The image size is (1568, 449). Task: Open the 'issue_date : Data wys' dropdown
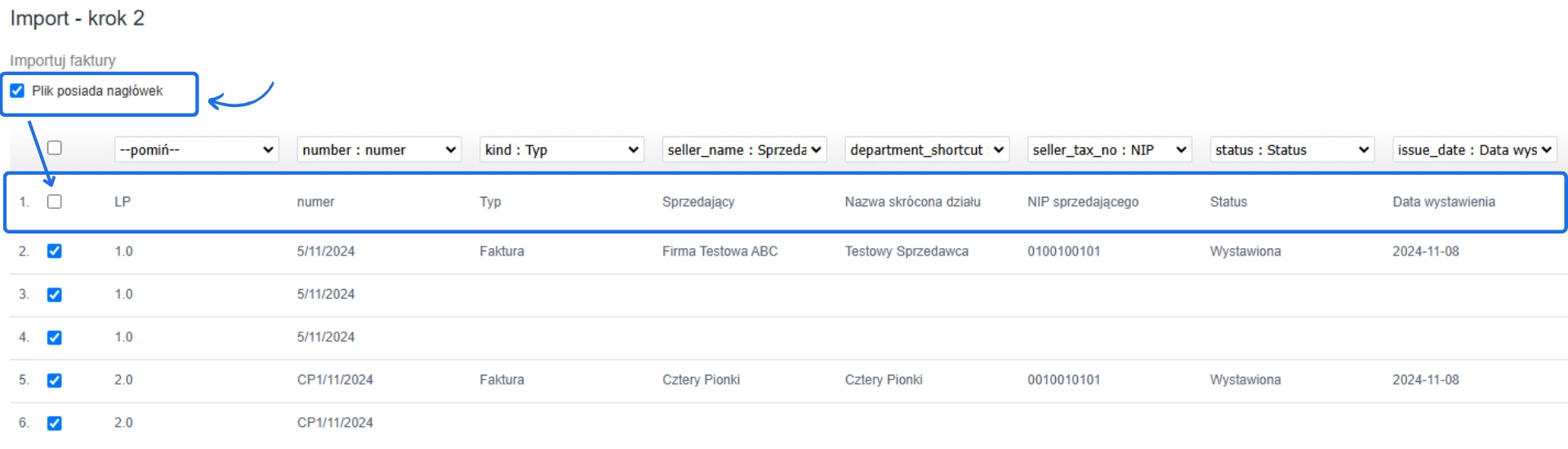tap(1474, 150)
